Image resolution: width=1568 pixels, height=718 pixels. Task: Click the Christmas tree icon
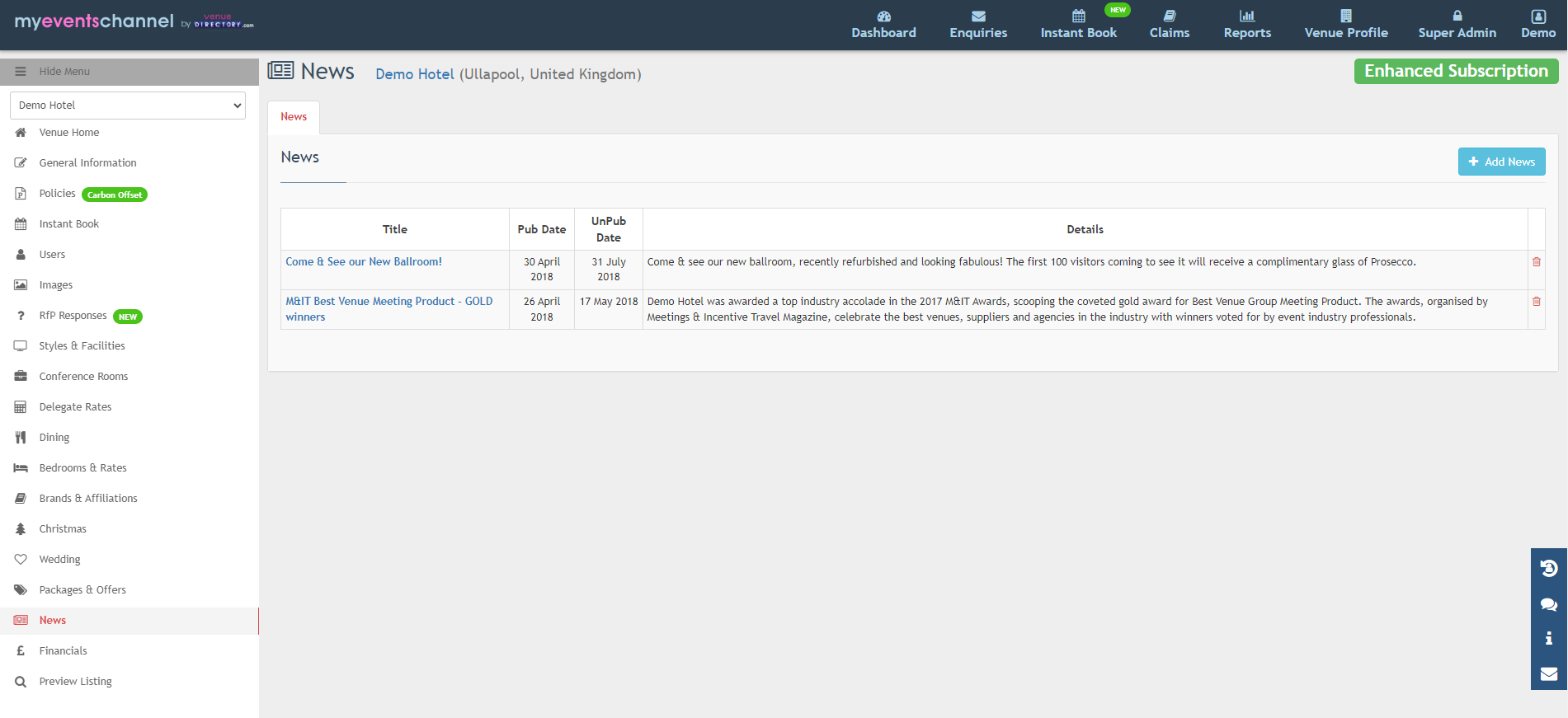coord(21,528)
